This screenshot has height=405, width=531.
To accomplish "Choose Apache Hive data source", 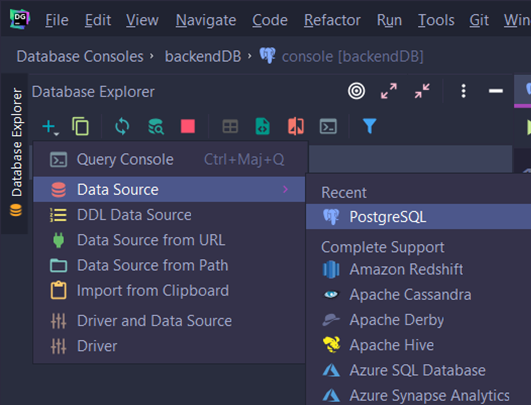I will pyautogui.click(x=419, y=345).
